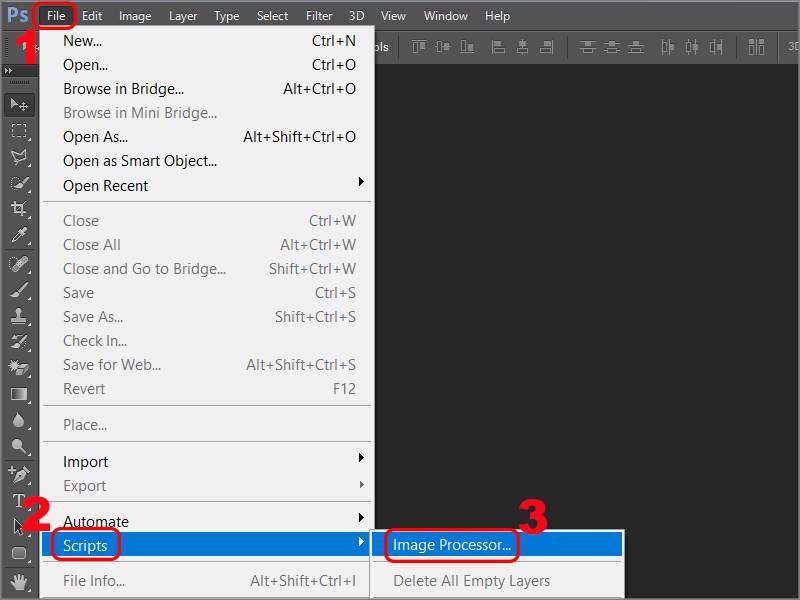
Task: Expand the Export submenu
Action: pos(207,485)
